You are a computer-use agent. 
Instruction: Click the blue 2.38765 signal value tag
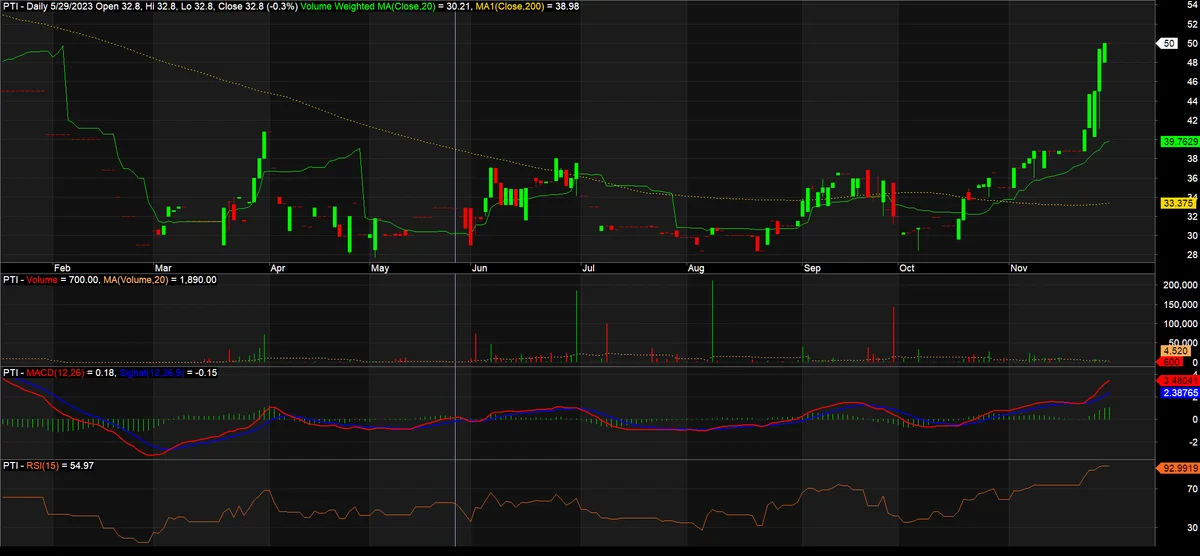pyautogui.click(x=1178, y=394)
